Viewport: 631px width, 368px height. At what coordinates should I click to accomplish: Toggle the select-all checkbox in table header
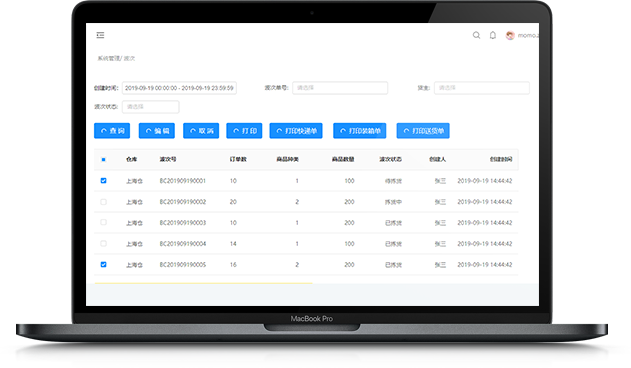103,159
